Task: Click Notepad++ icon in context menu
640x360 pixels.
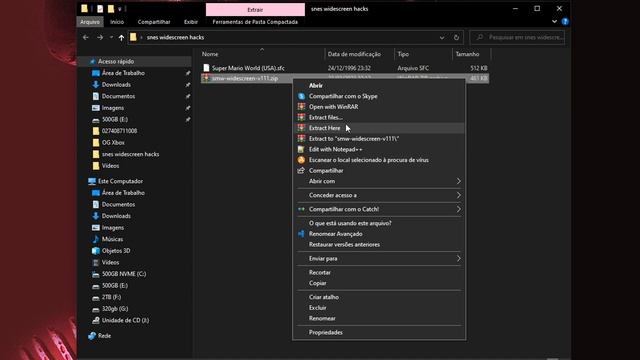Action: coord(301,149)
